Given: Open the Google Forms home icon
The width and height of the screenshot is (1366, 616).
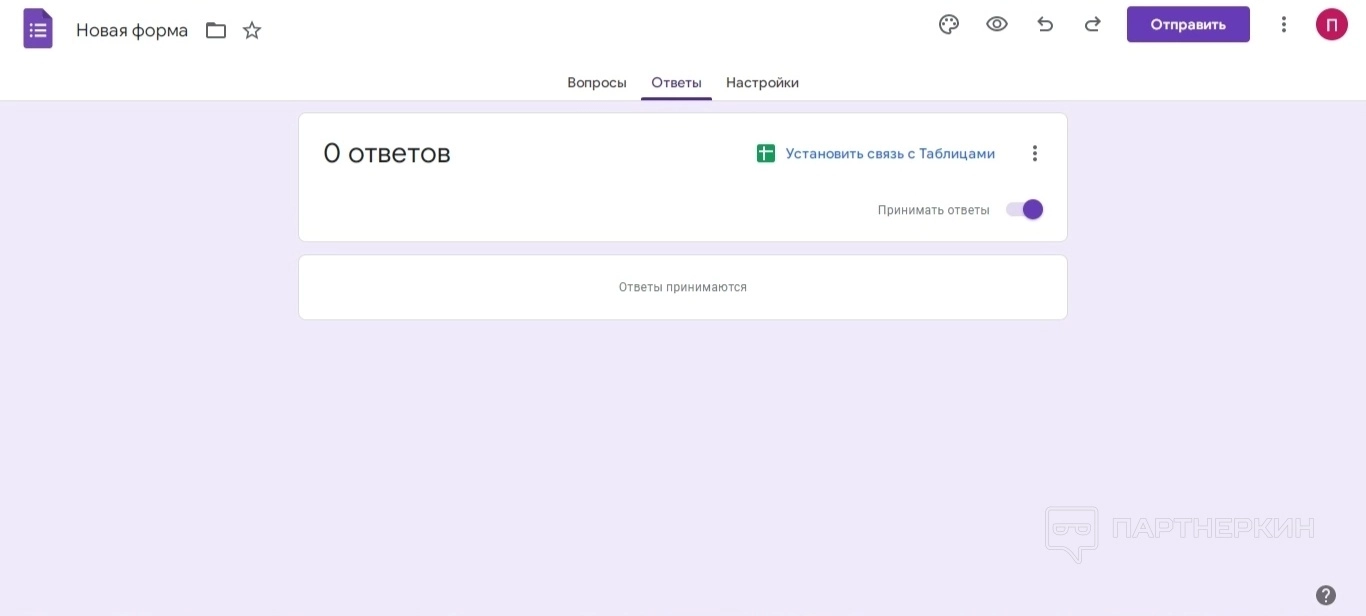Looking at the screenshot, I should 38,29.
